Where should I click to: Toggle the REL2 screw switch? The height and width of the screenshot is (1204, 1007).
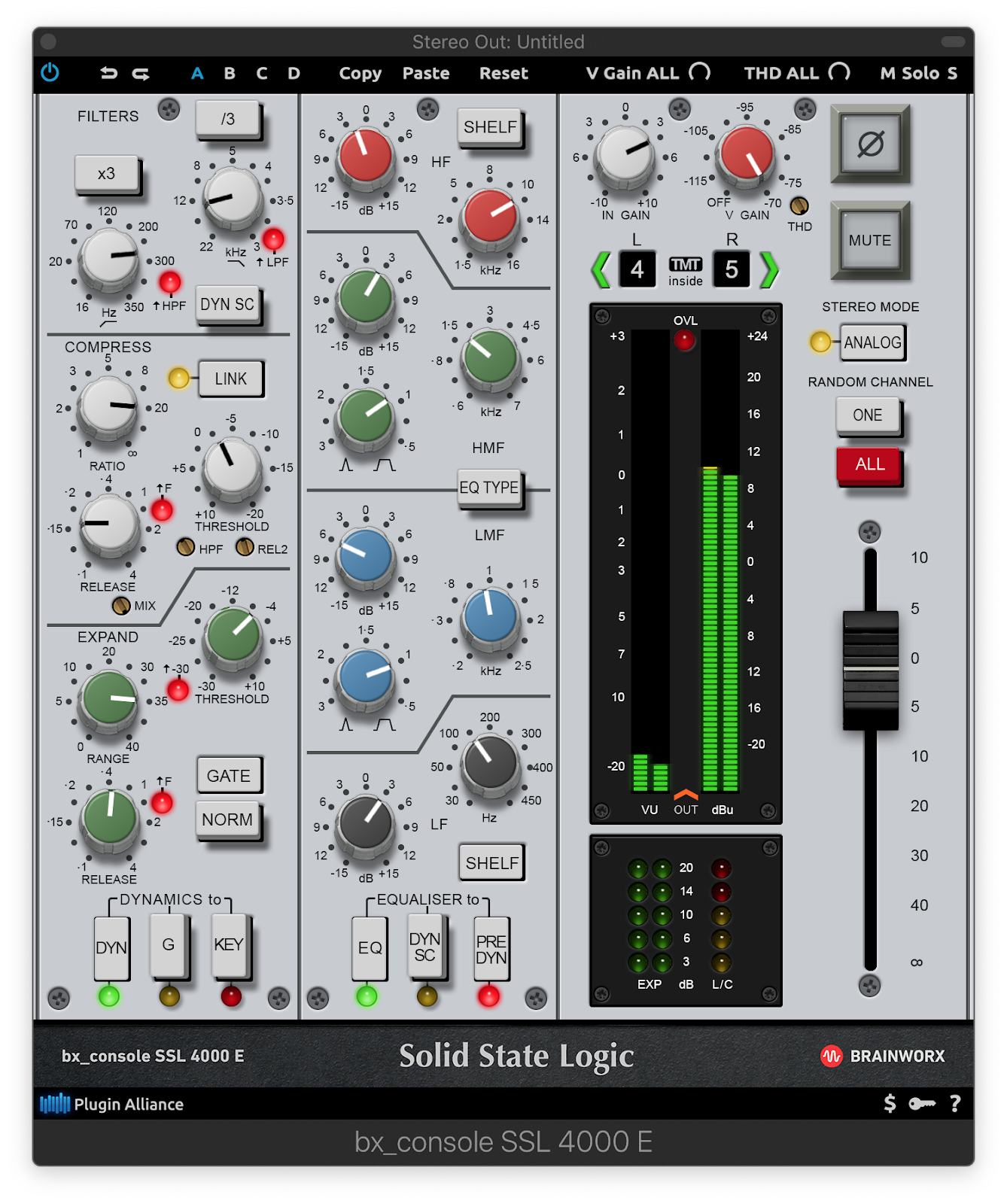(x=245, y=547)
